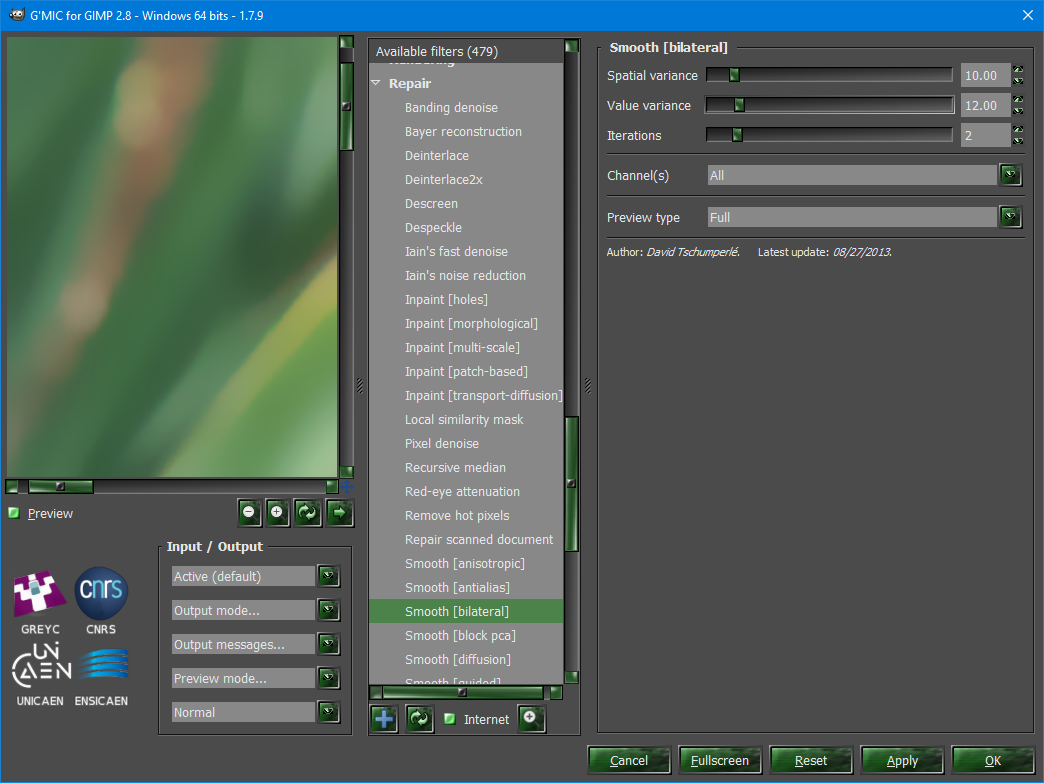Click the Spatial variance slider

point(830,75)
